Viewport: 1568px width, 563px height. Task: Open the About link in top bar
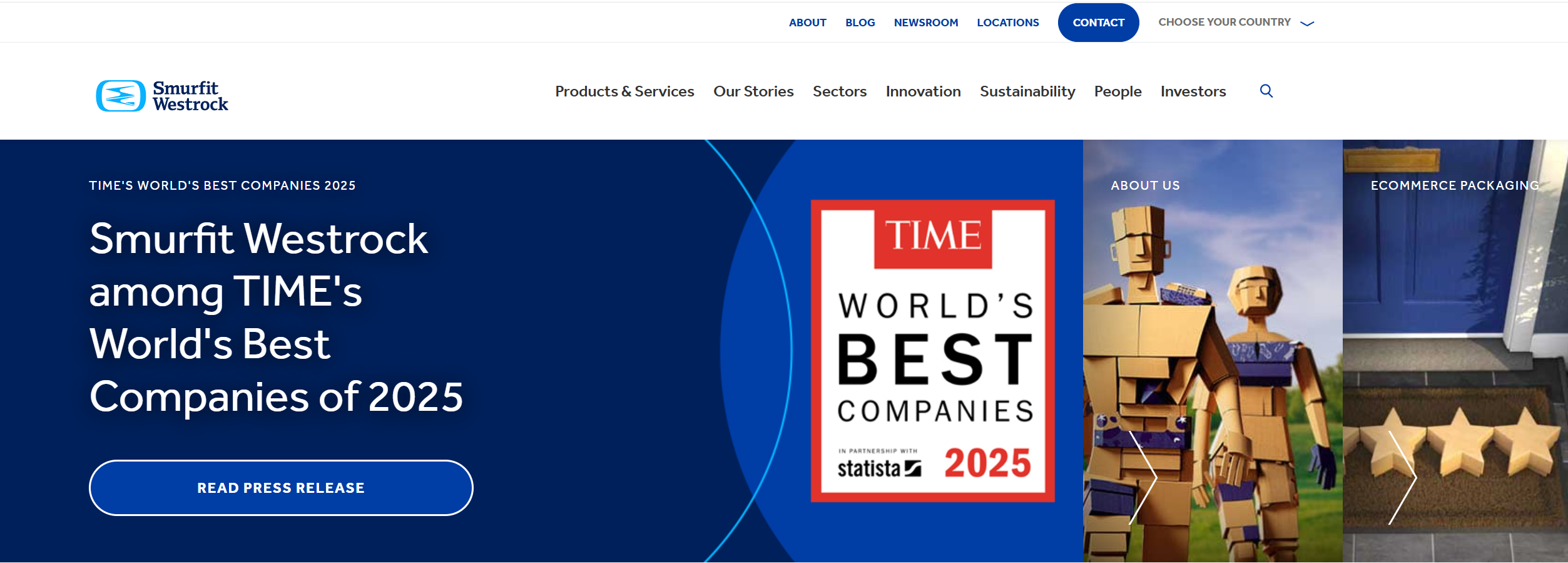pyautogui.click(x=807, y=23)
